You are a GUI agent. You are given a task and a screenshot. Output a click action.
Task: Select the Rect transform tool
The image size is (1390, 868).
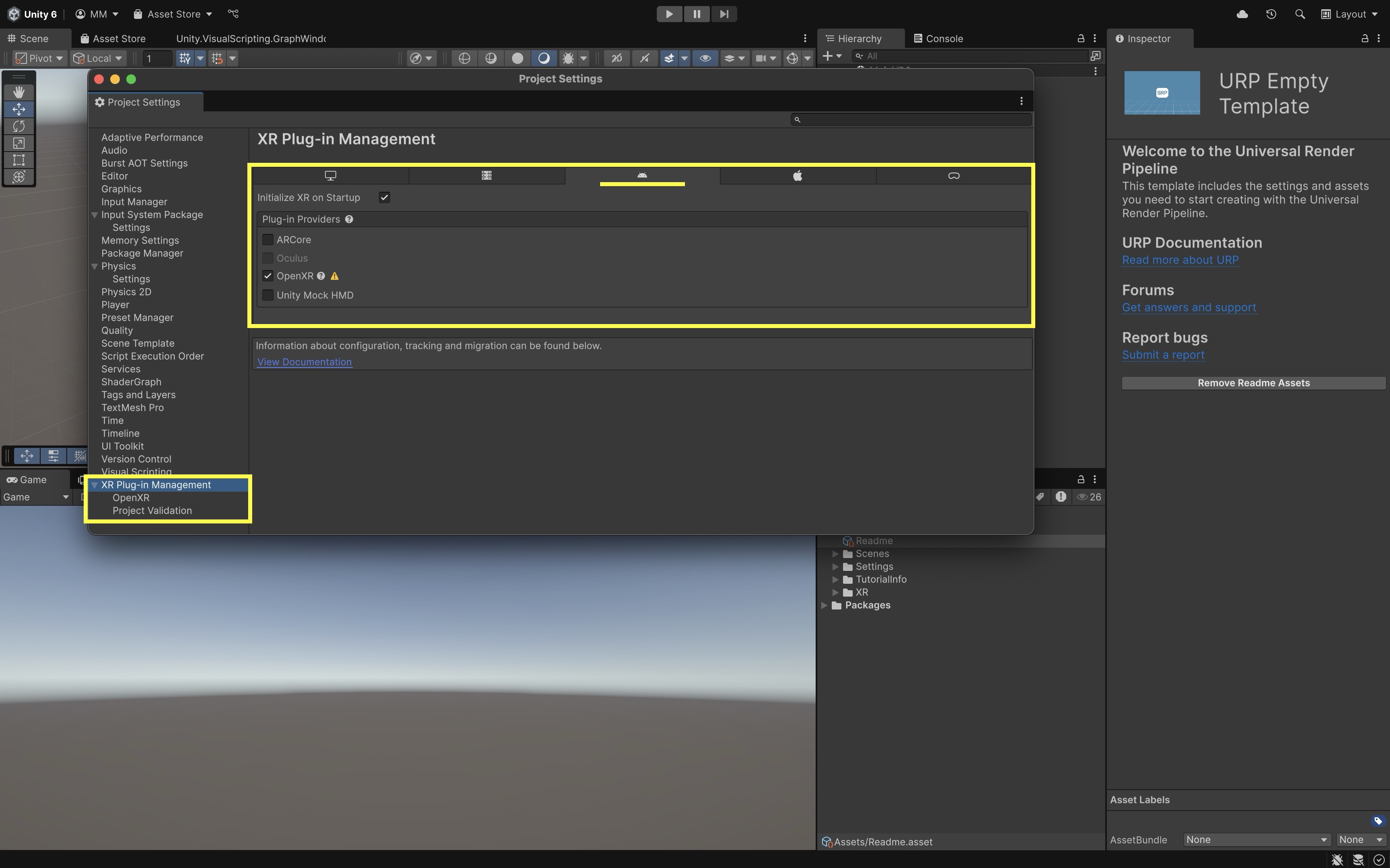click(x=19, y=160)
